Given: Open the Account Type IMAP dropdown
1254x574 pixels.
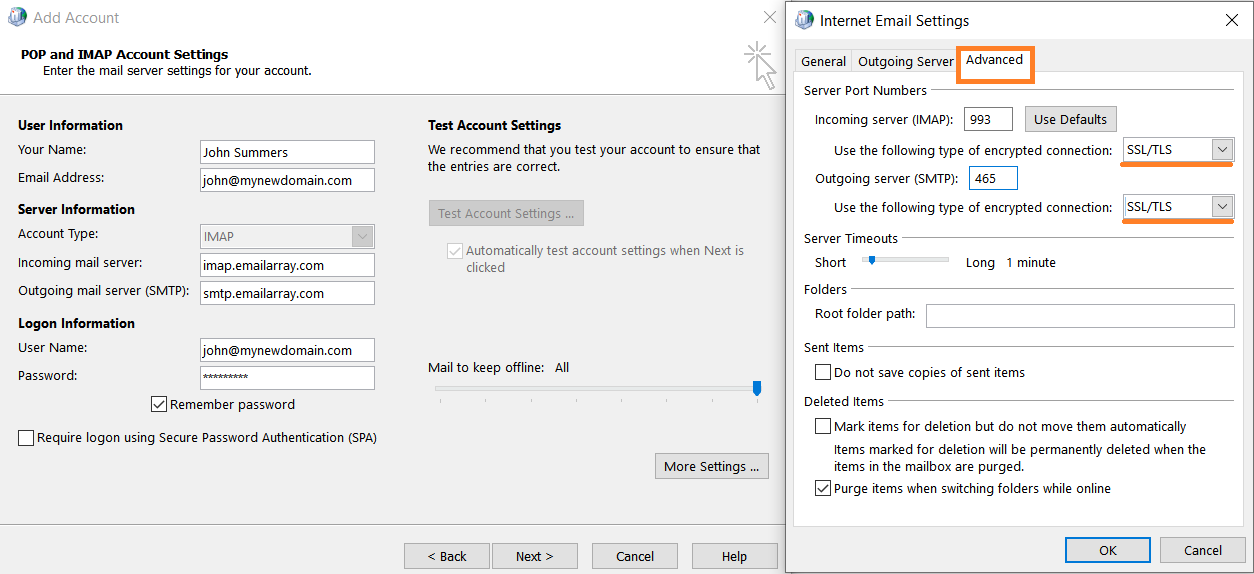Looking at the screenshot, I should (x=362, y=237).
